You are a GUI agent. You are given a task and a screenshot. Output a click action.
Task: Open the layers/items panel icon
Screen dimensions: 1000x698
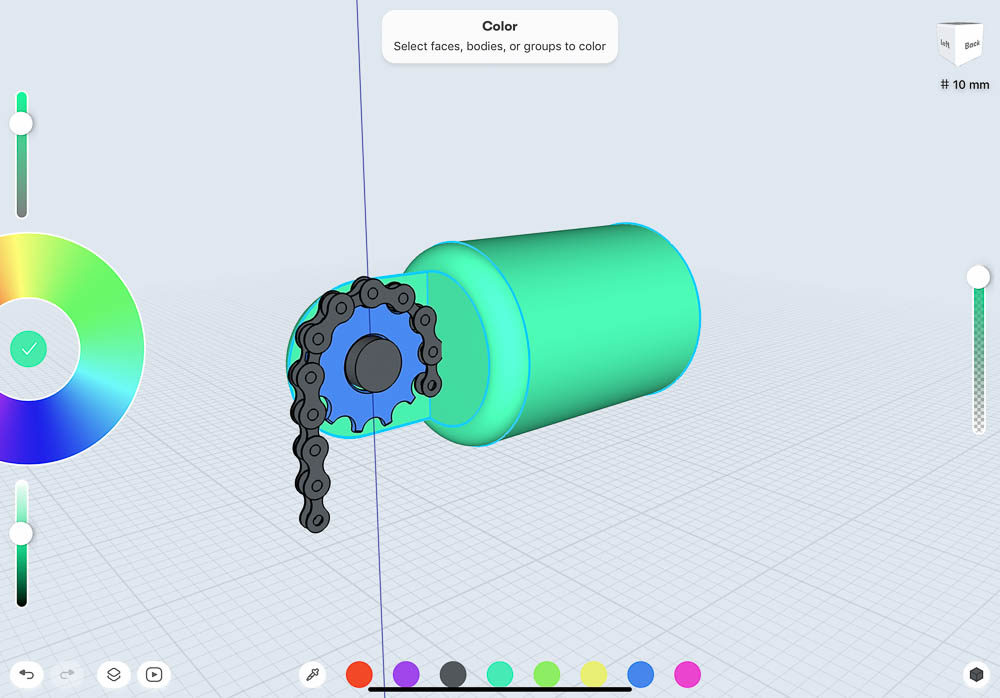click(114, 674)
